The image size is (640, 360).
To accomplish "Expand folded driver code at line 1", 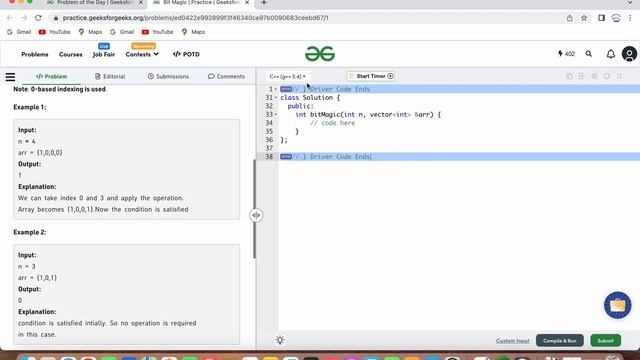I will point(286,89).
